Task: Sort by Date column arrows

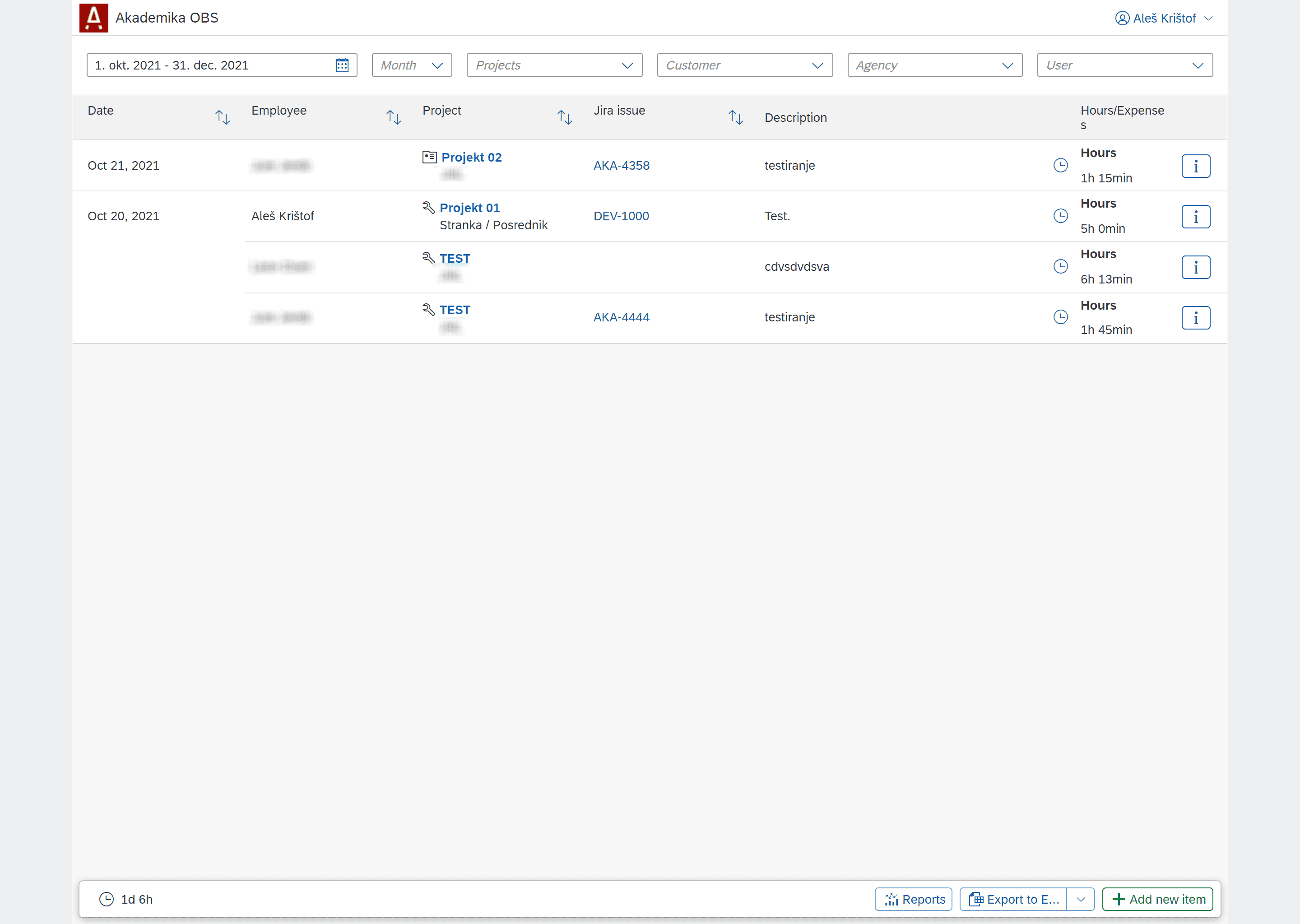Action: 223,117
